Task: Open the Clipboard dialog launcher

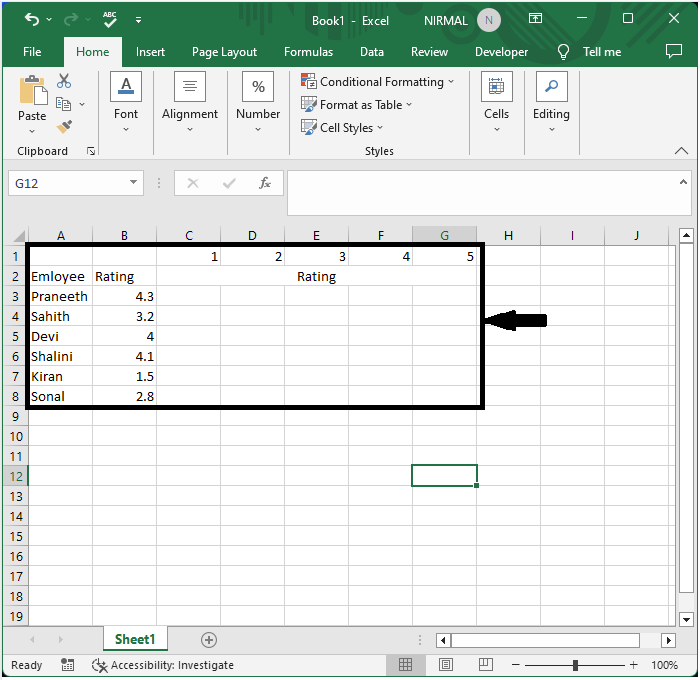Action: (91, 151)
